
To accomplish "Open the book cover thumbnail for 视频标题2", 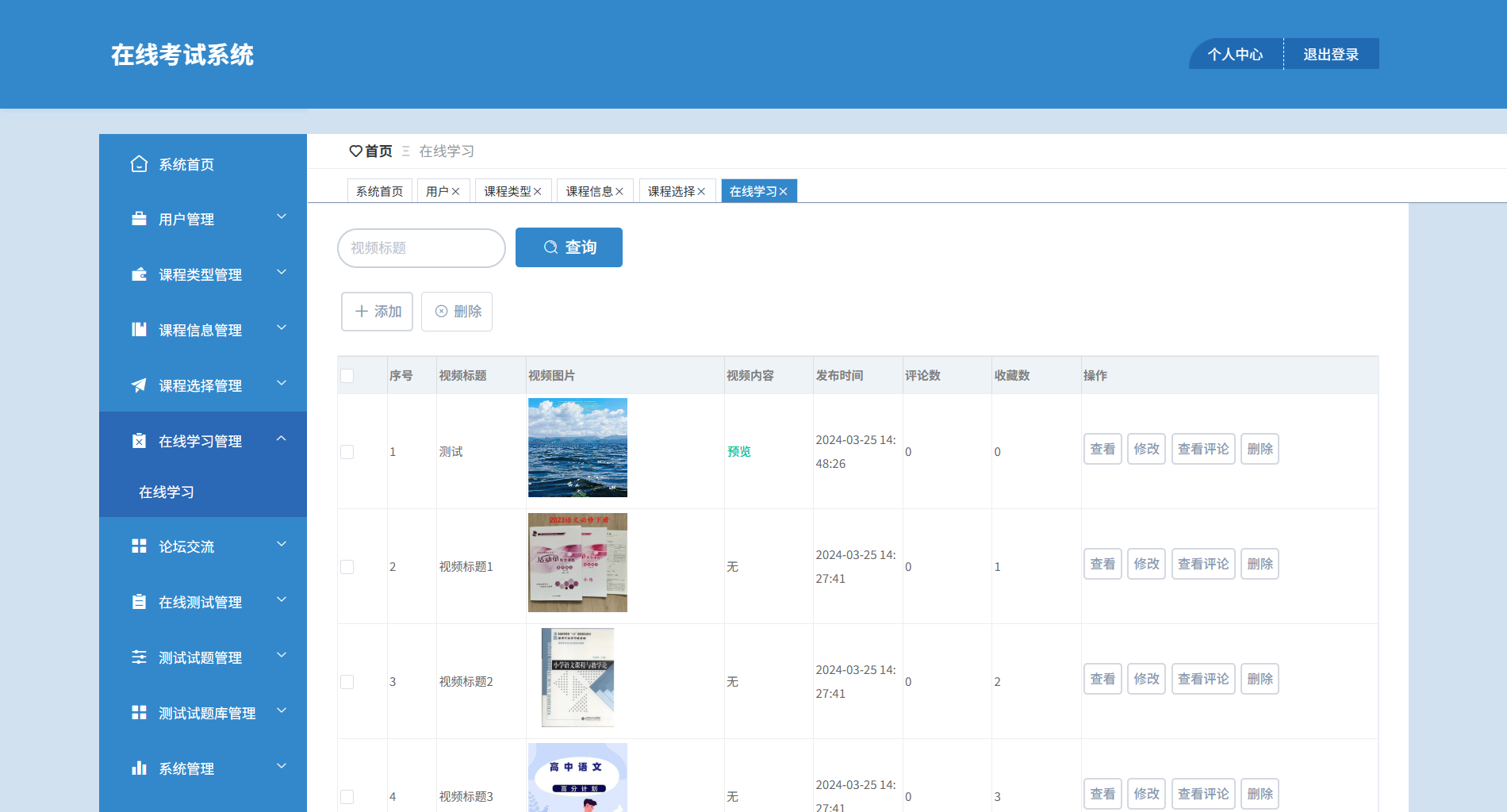I will click(x=577, y=677).
